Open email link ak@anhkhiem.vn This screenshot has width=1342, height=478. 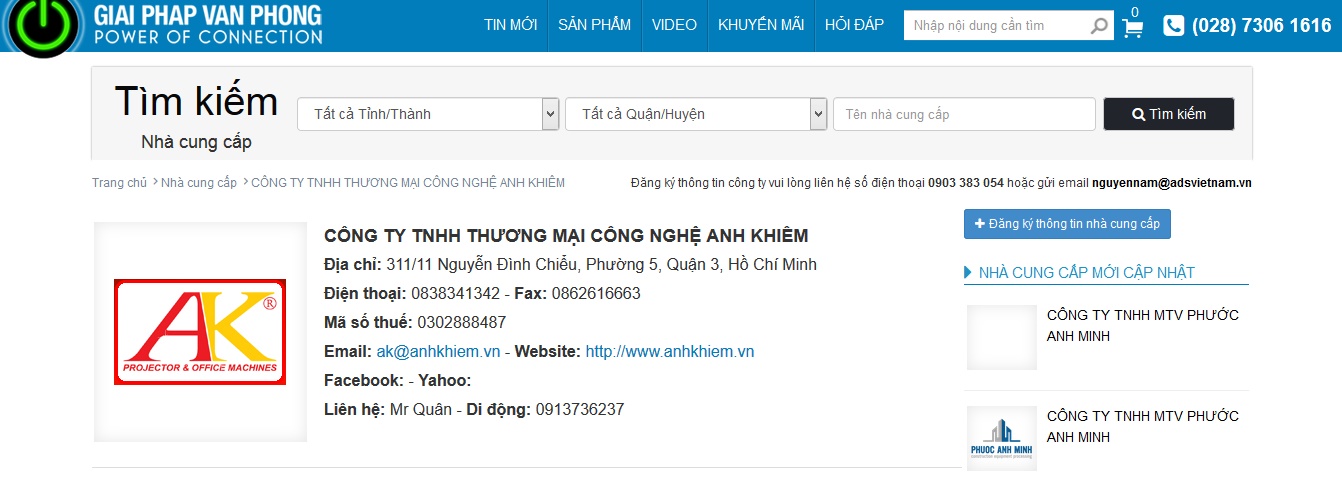[438, 352]
